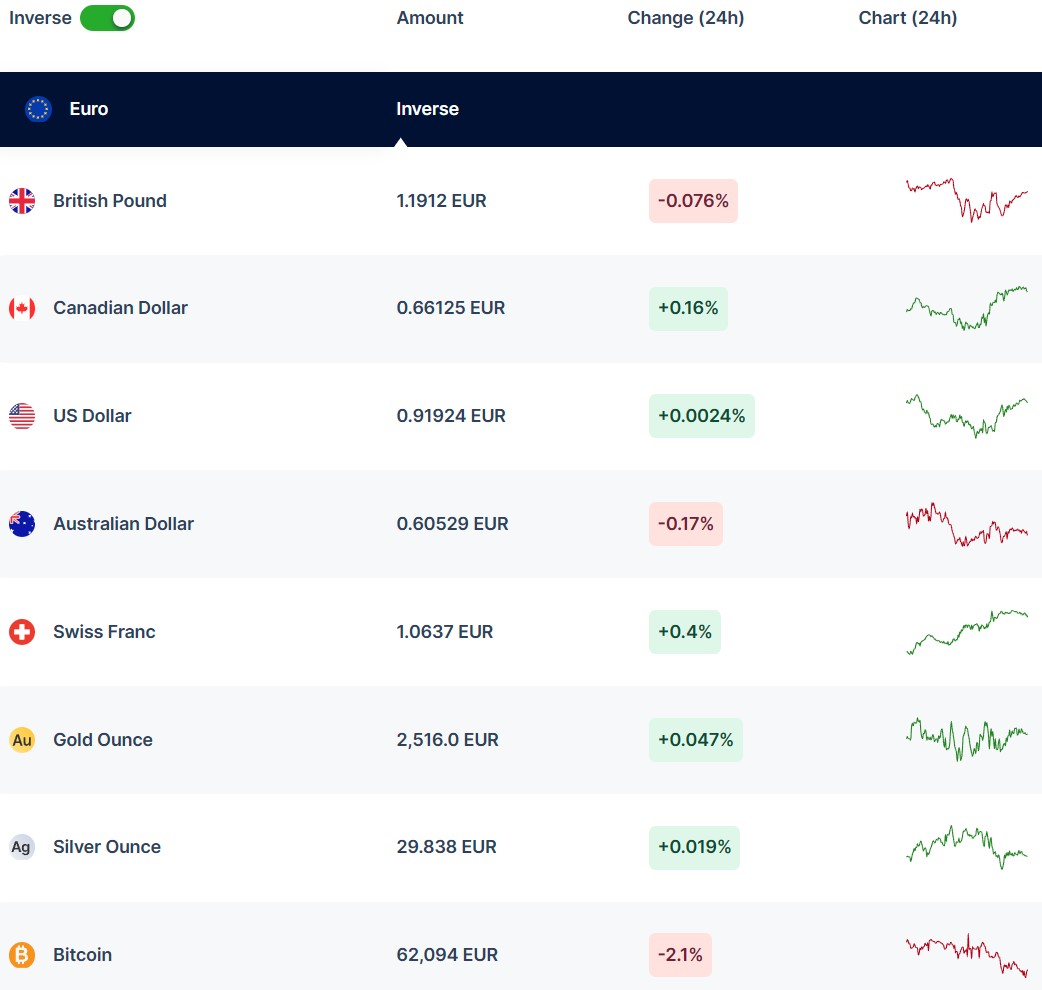Sort by the Change (24h) column header

(x=685, y=18)
